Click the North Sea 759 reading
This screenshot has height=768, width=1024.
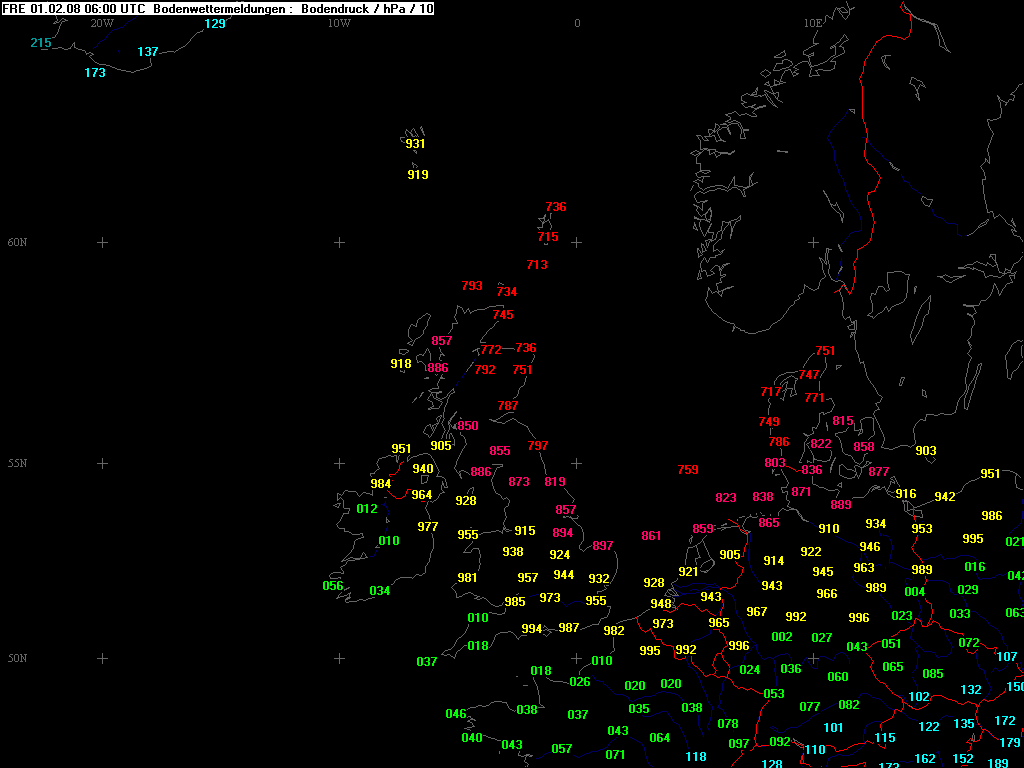pos(688,470)
